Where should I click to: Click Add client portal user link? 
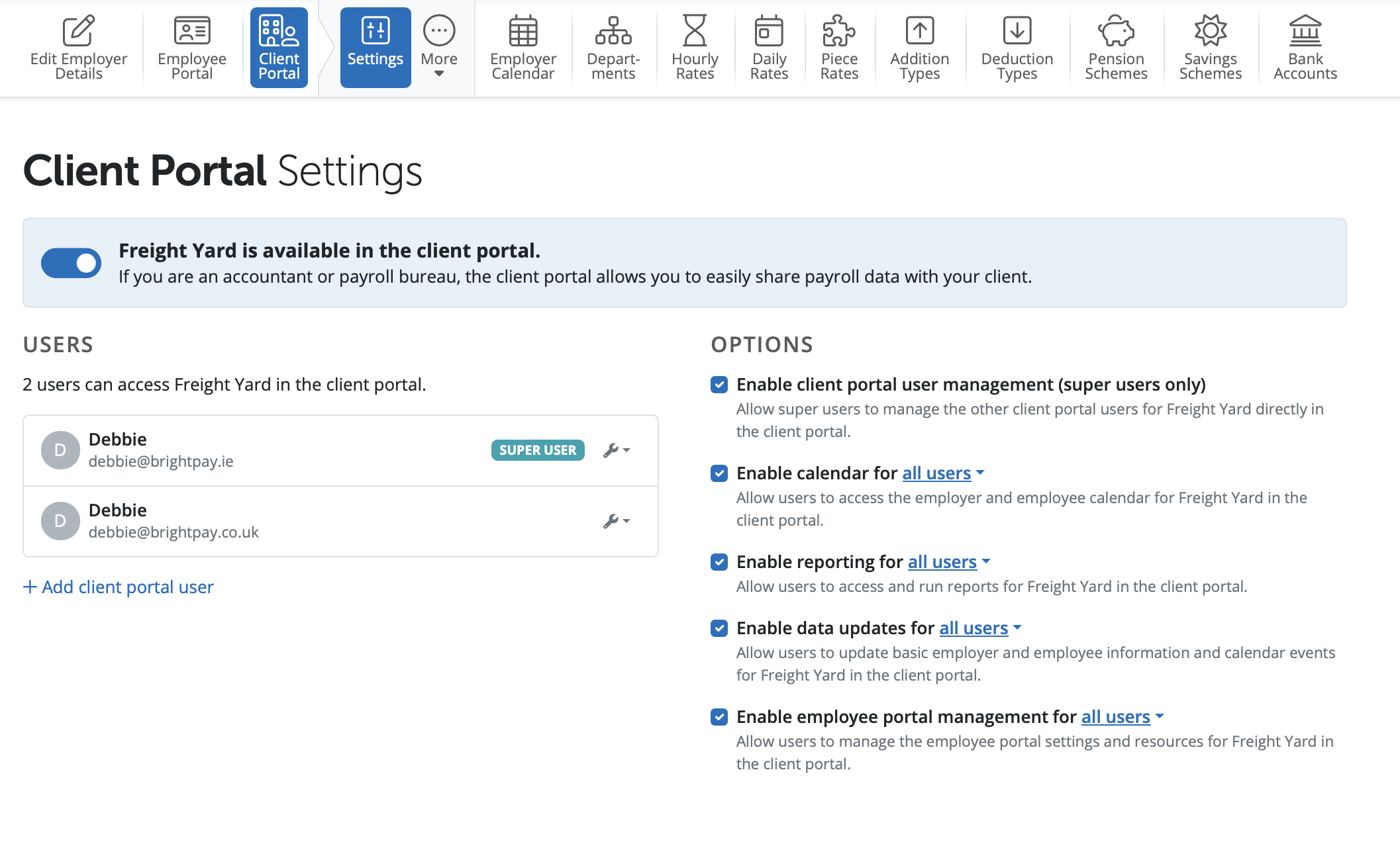point(119,587)
